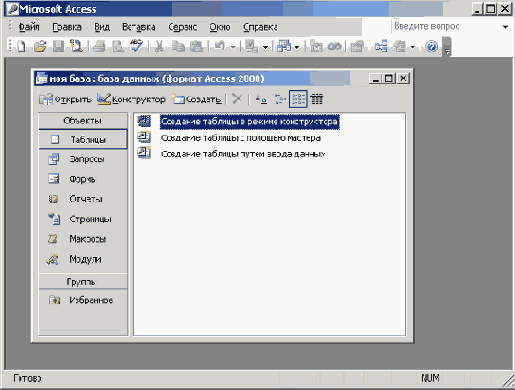
Task: Open the Сервис menu
Action: (183, 27)
